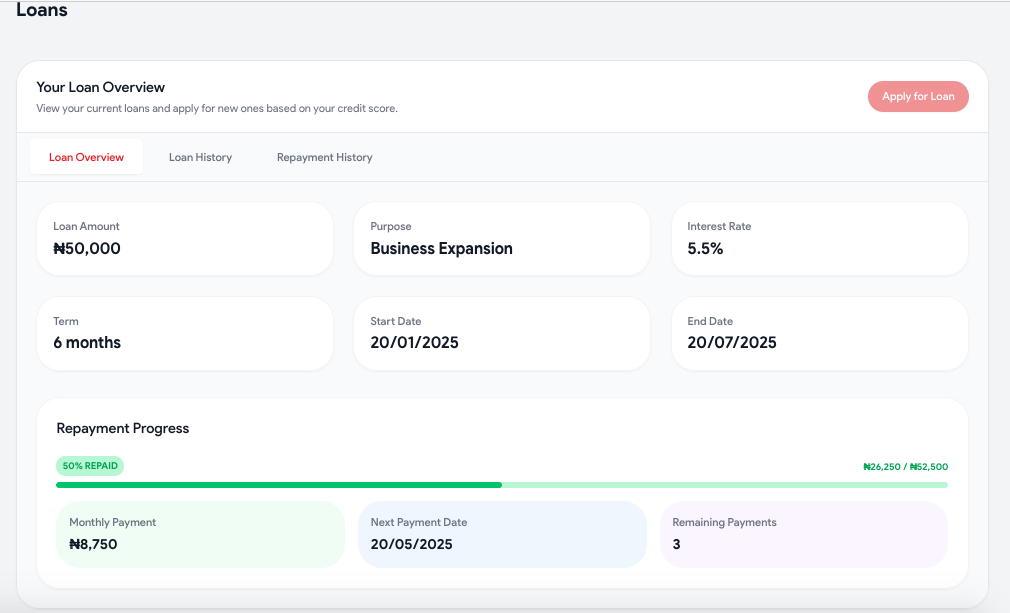Click the End Date 20/07/2025 card
1010x613 pixels.
tap(819, 334)
